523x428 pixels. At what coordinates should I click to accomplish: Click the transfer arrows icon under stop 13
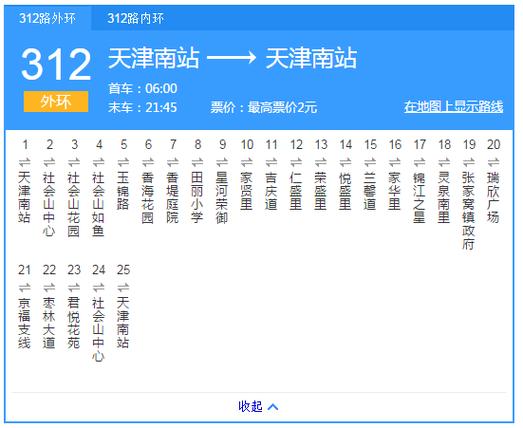click(x=321, y=162)
